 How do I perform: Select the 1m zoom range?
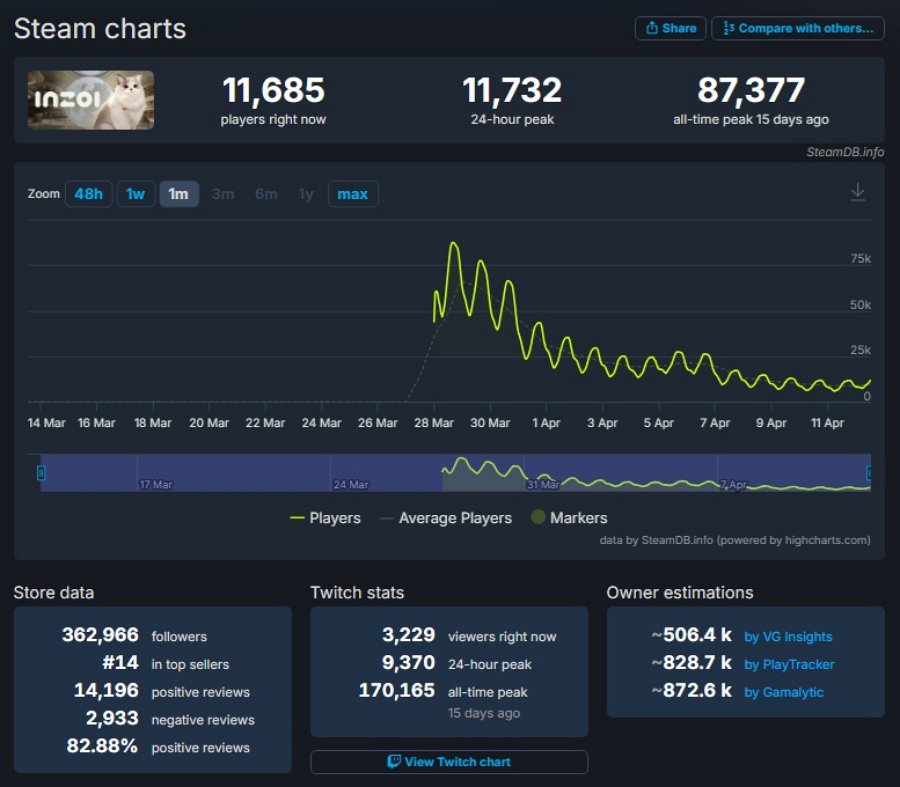[179, 194]
